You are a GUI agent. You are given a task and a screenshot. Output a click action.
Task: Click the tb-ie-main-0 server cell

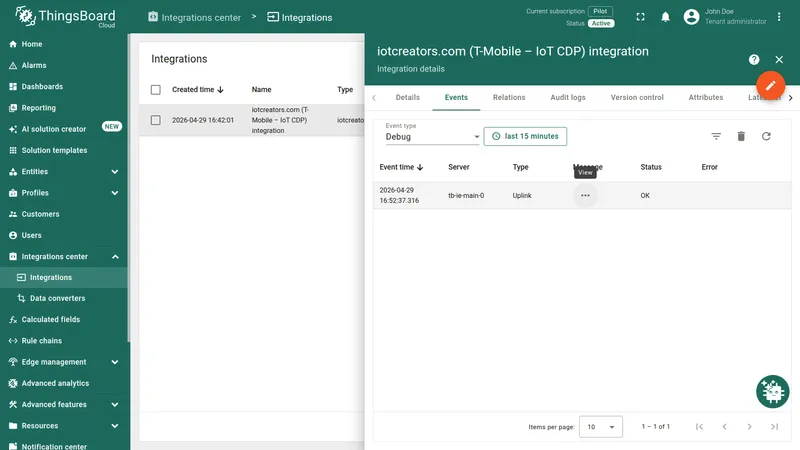[x=466, y=195]
